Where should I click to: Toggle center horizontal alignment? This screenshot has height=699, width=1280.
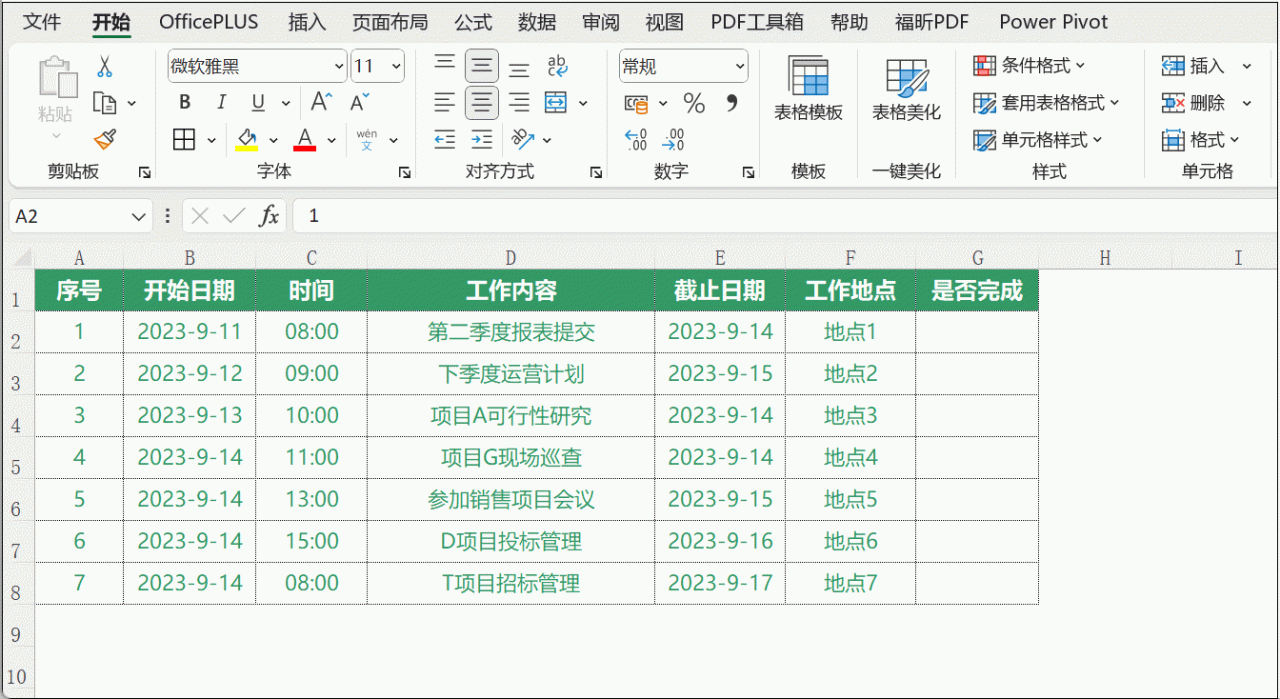[x=482, y=102]
